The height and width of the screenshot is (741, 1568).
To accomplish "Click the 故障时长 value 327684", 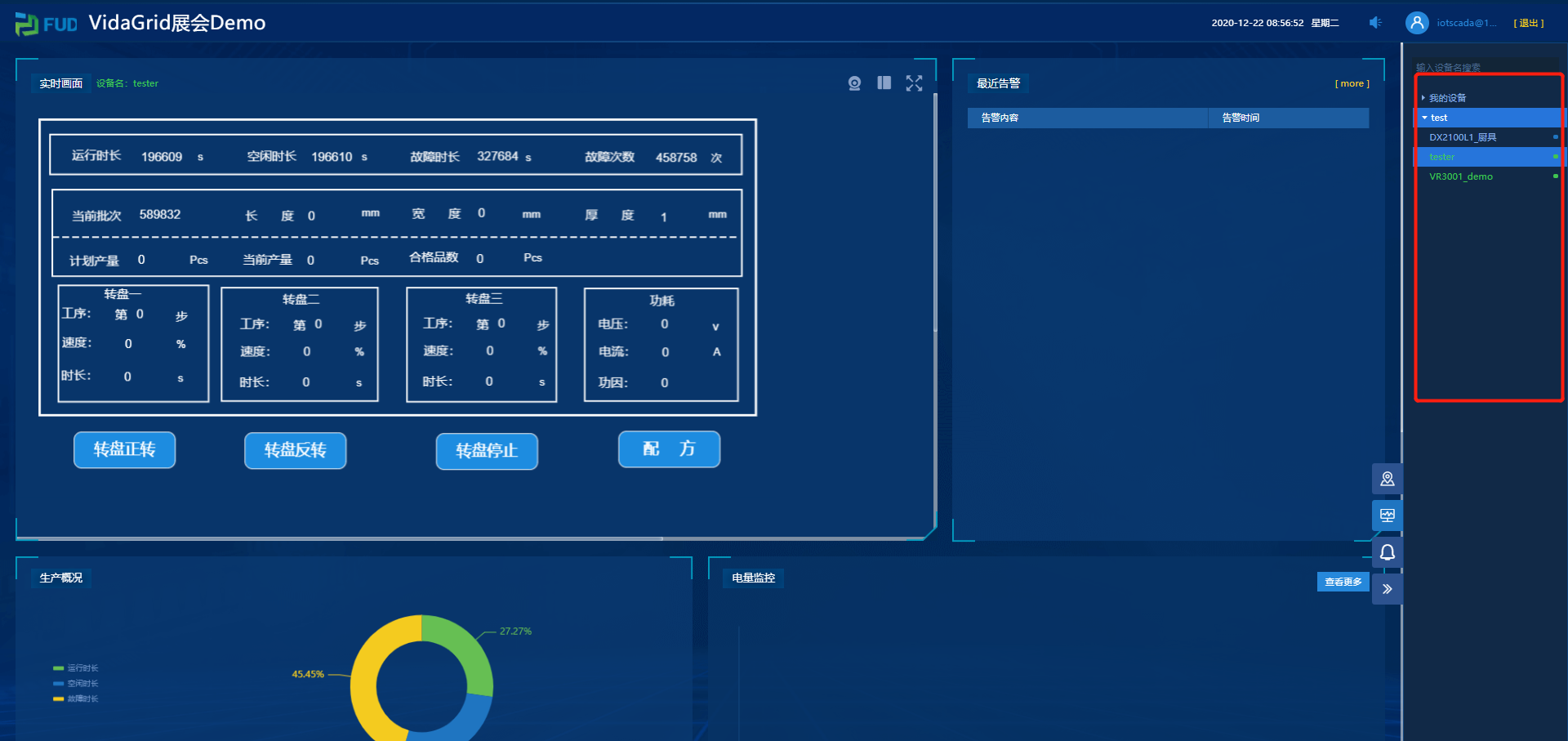I will 497,156.
